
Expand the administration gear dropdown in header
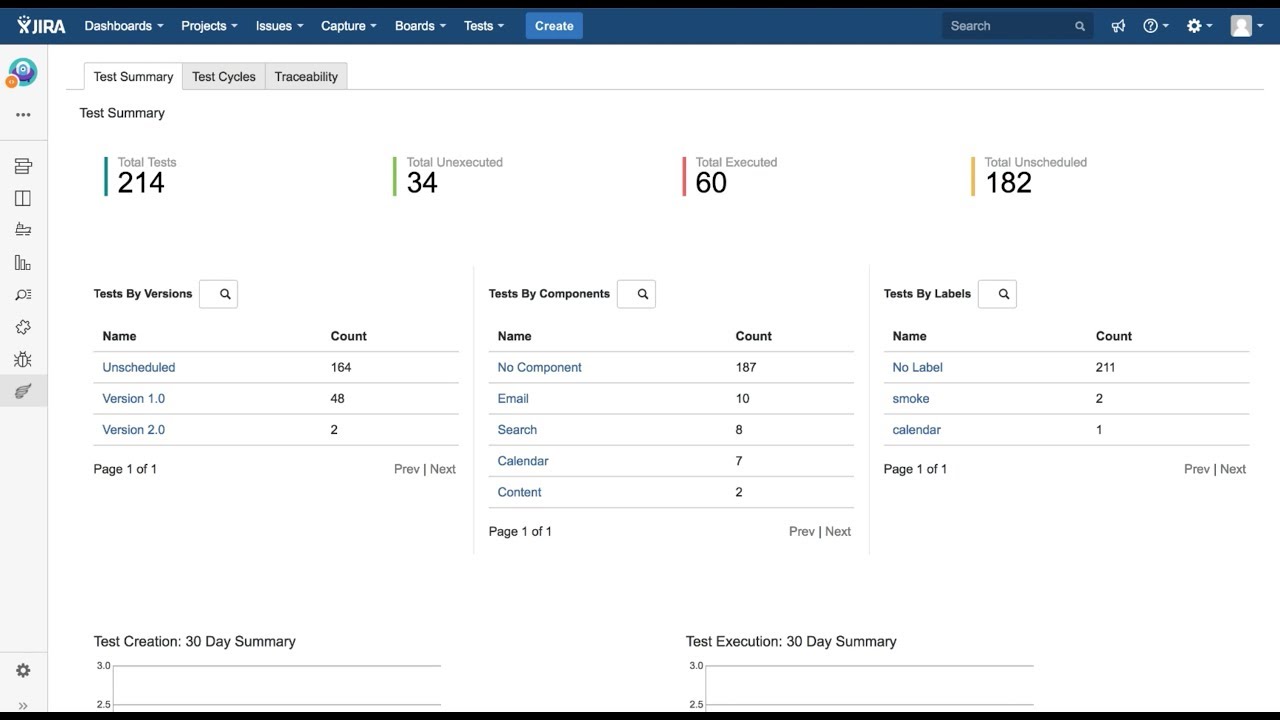1199,26
